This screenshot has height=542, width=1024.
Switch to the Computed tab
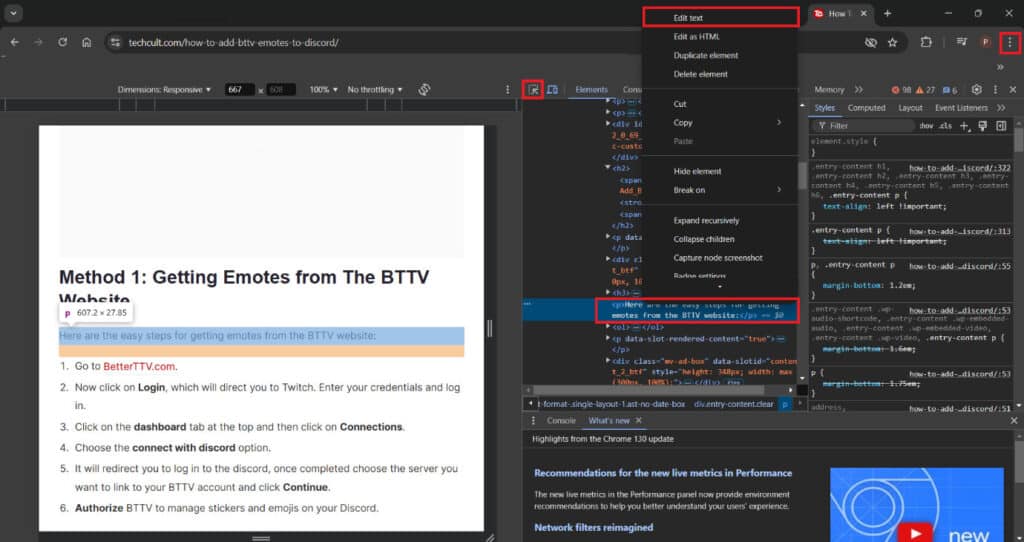pos(866,108)
